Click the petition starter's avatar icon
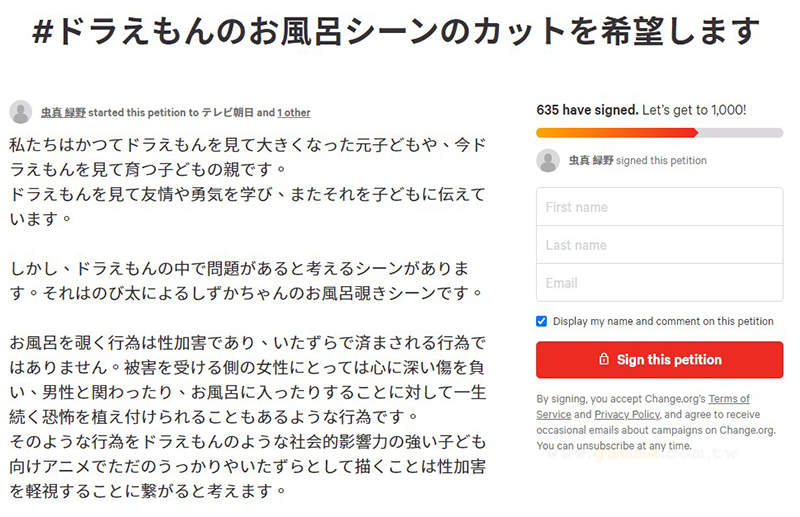 (x=21, y=112)
